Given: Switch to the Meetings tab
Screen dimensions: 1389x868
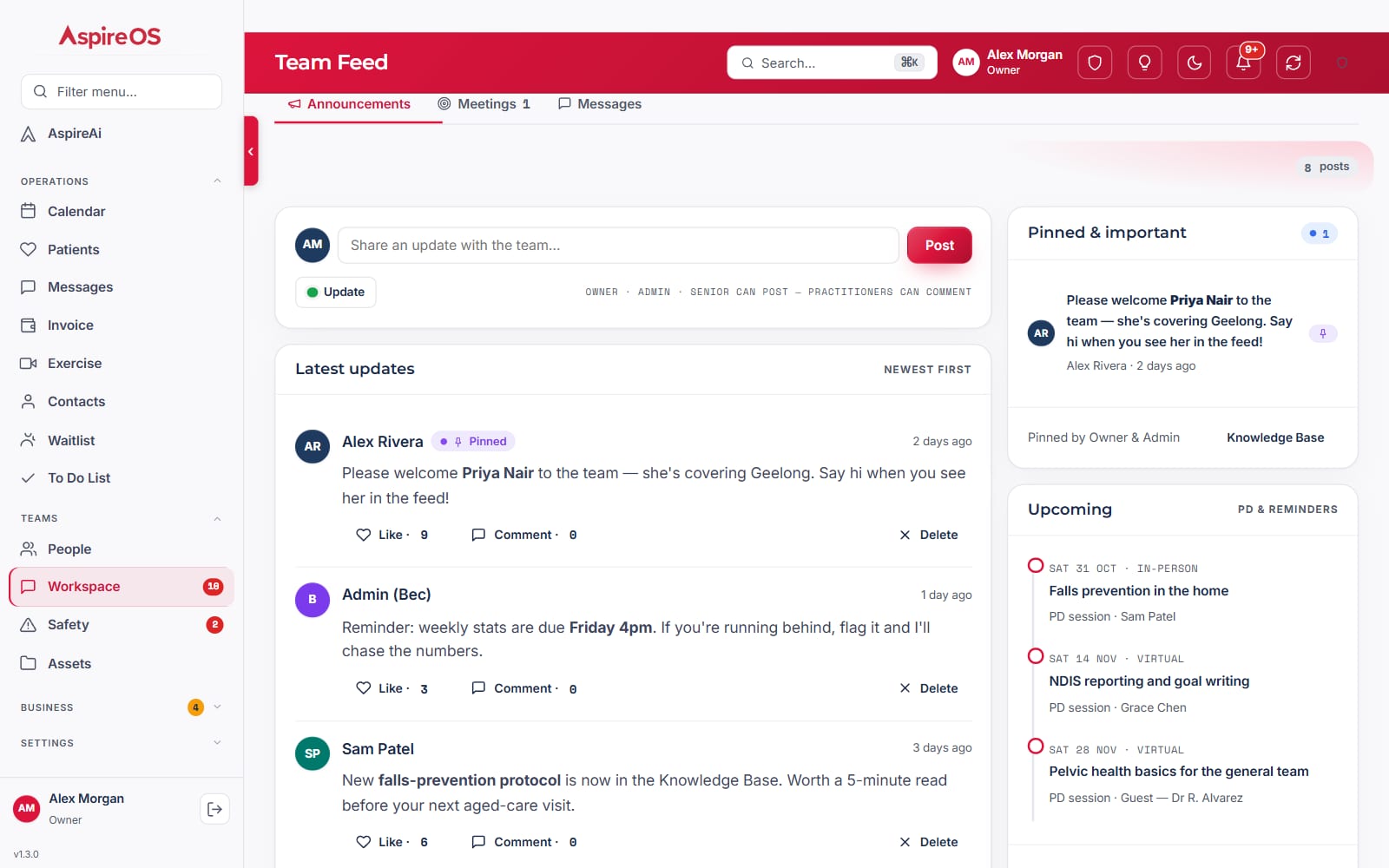Looking at the screenshot, I should point(484,104).
